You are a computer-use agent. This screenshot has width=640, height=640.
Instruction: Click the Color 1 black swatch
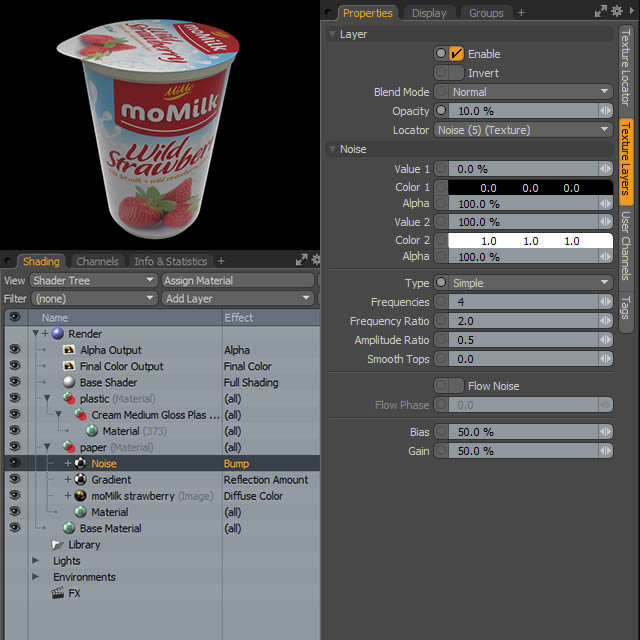530,187
